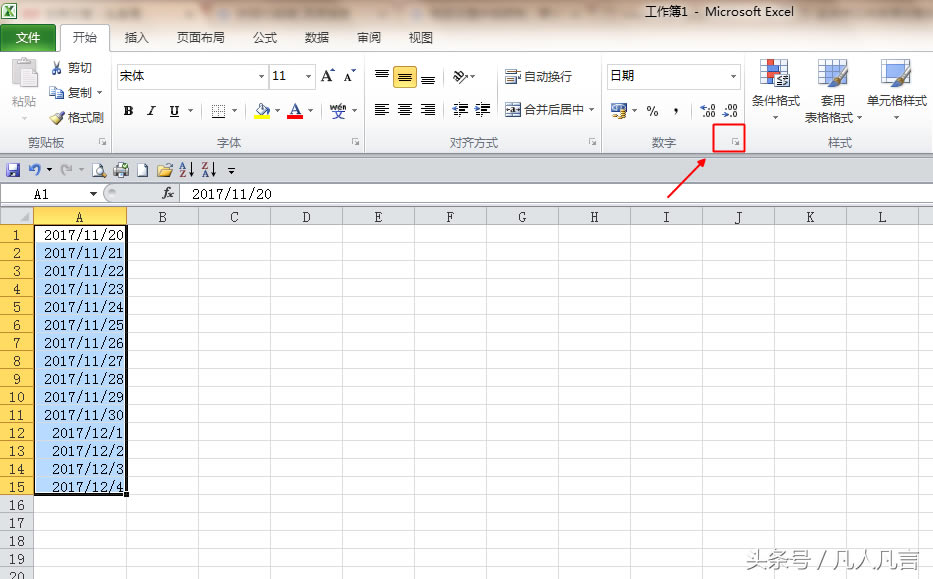Click the 粘贴 paste button

tap(22, 85)
